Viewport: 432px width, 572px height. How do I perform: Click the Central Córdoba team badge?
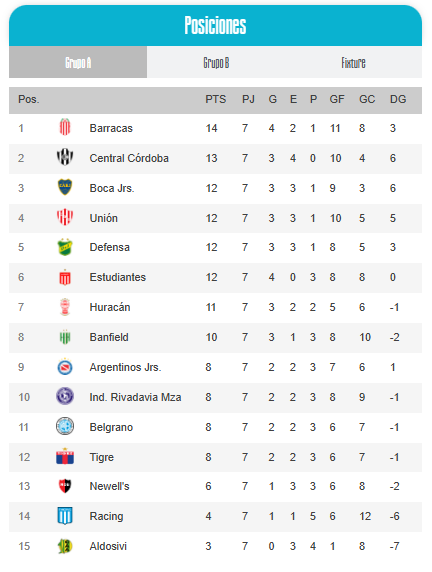[65, 157]
